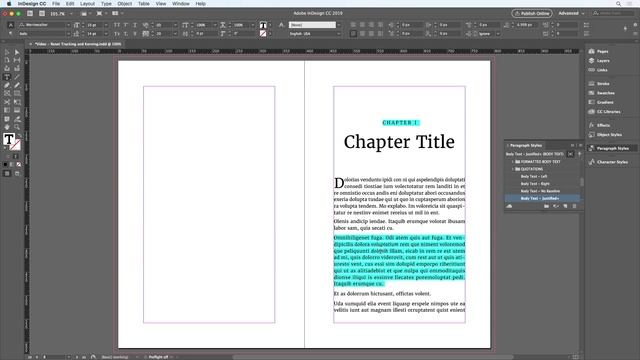This screenshot has height=360, width=640.
Task: Open the font style dropdown
Action: (68, 33)
